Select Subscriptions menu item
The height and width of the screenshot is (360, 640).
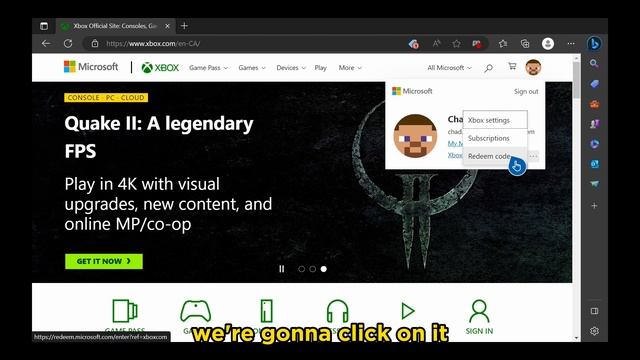coord(495,138)
